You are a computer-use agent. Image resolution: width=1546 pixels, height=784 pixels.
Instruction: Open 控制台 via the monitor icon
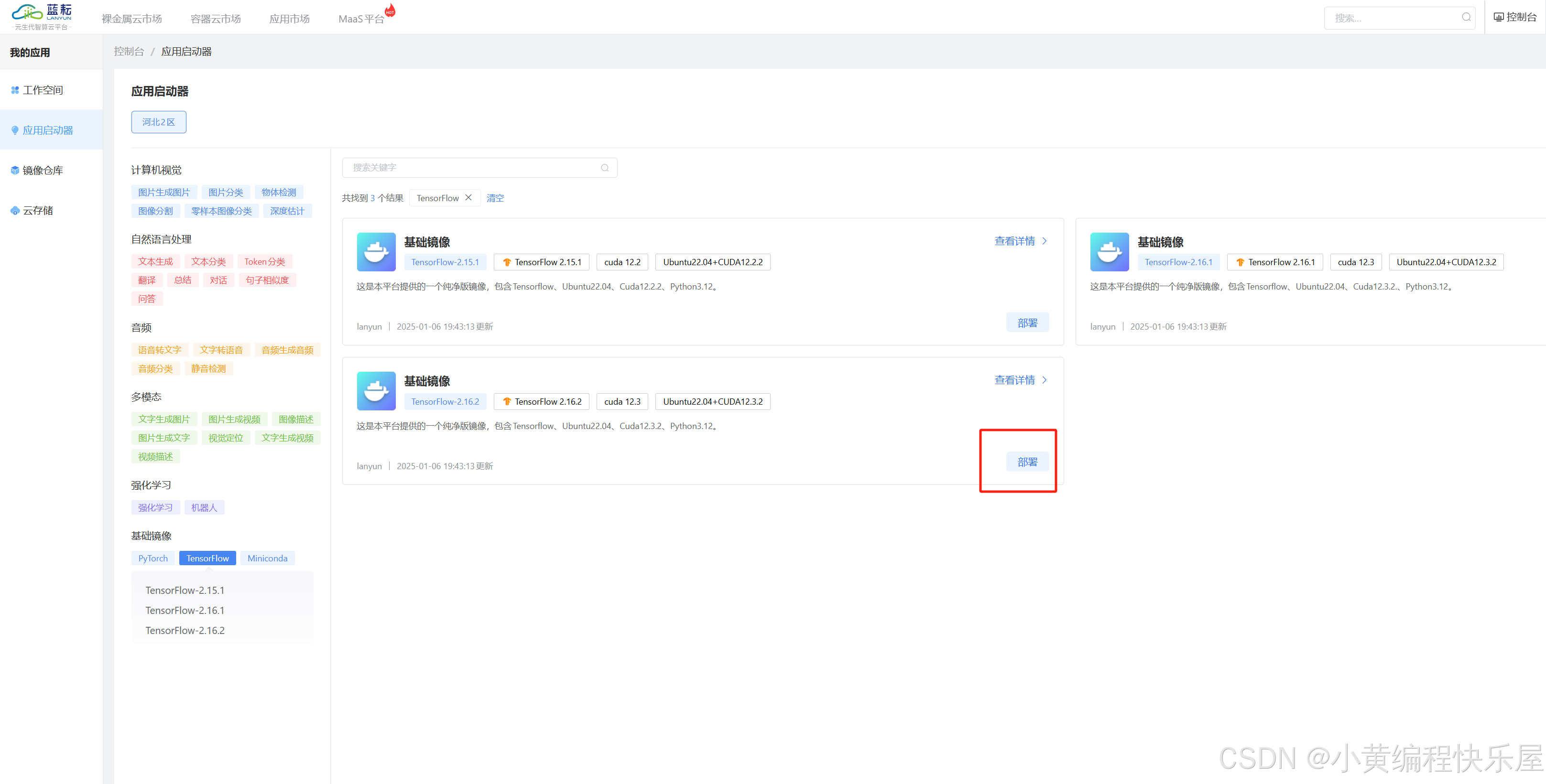coord(1499,17)
